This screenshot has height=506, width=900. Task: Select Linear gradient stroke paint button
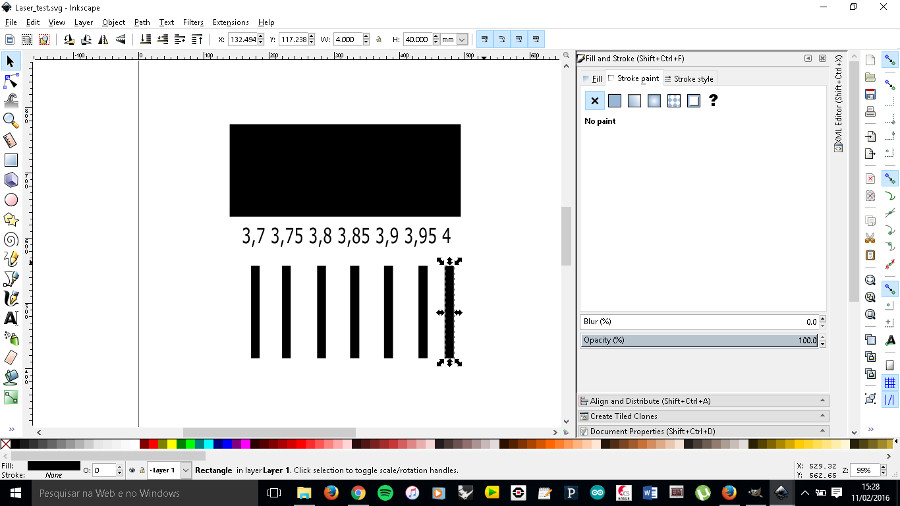point(634,101)
